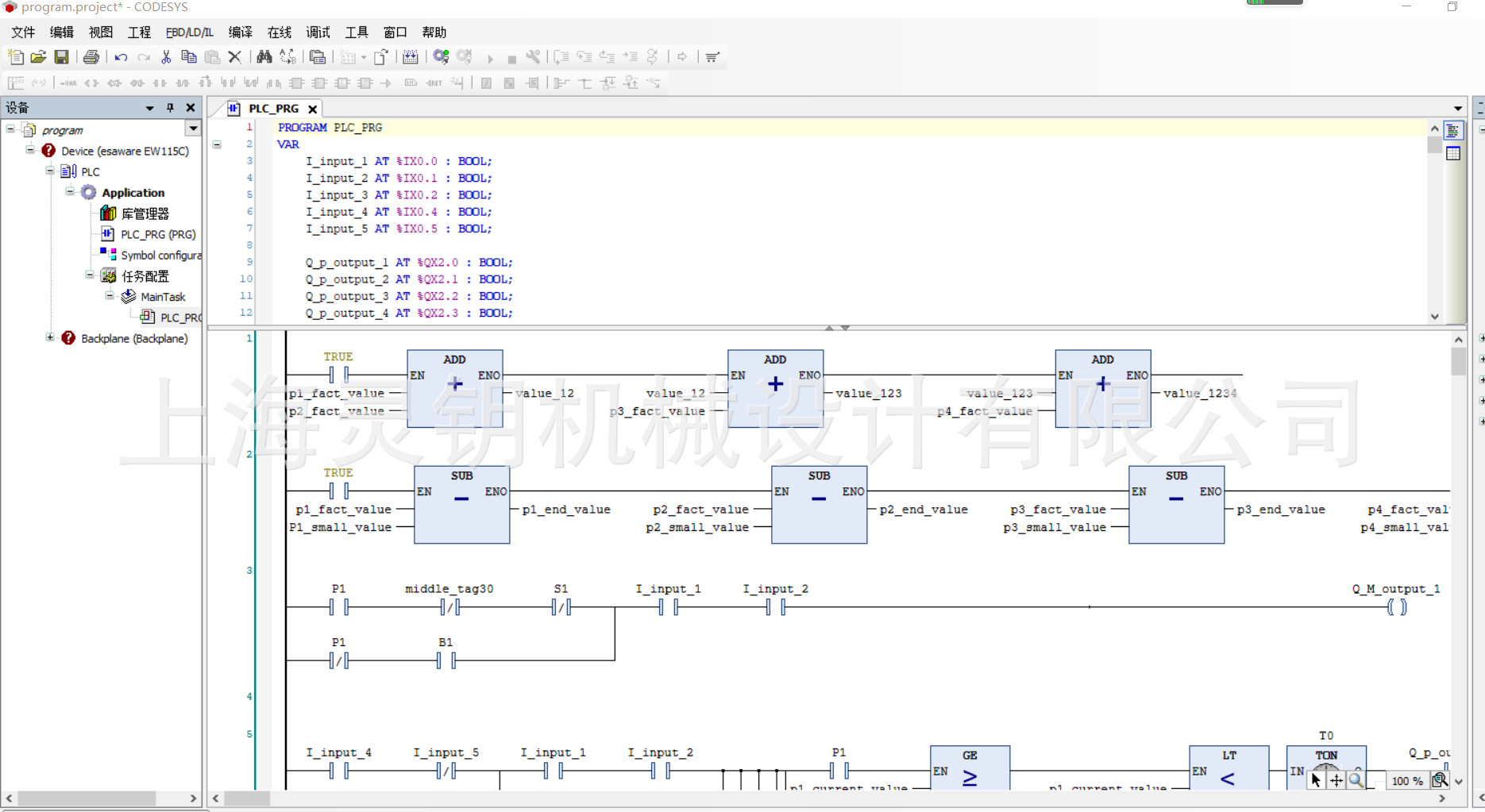Save the project with floppy disk icon
Screen dimensions: 1485x812
coord(61,57)
